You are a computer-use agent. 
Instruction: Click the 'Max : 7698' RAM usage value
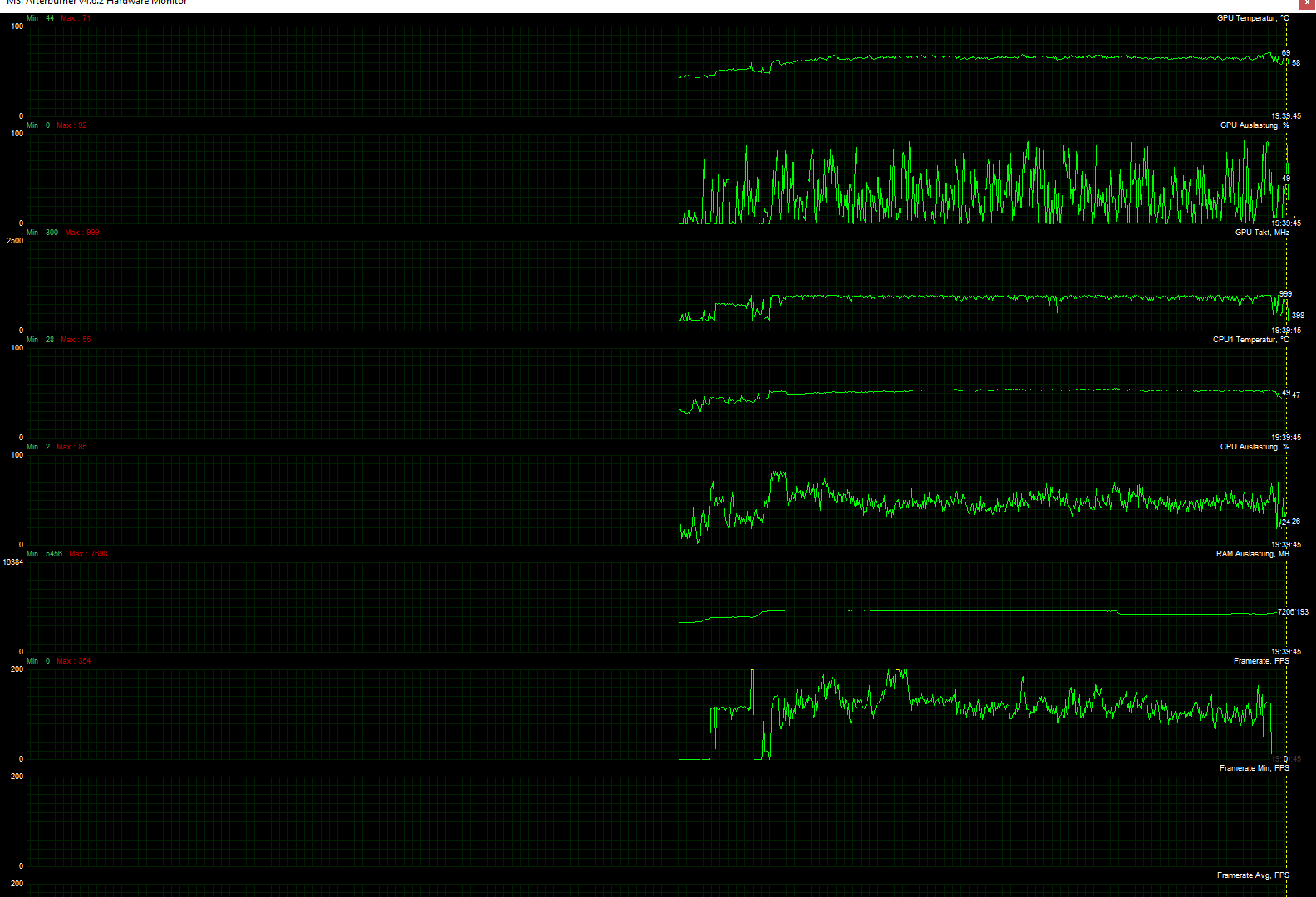(88, 554)
